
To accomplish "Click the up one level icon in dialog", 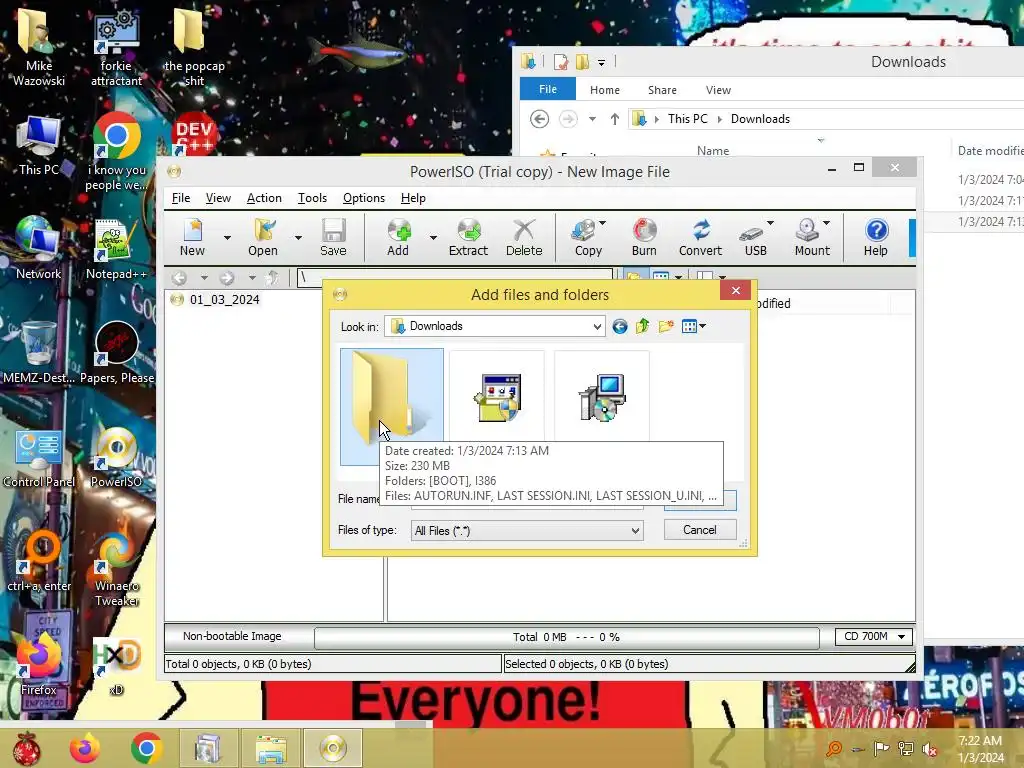I will (x=643, y=326).
